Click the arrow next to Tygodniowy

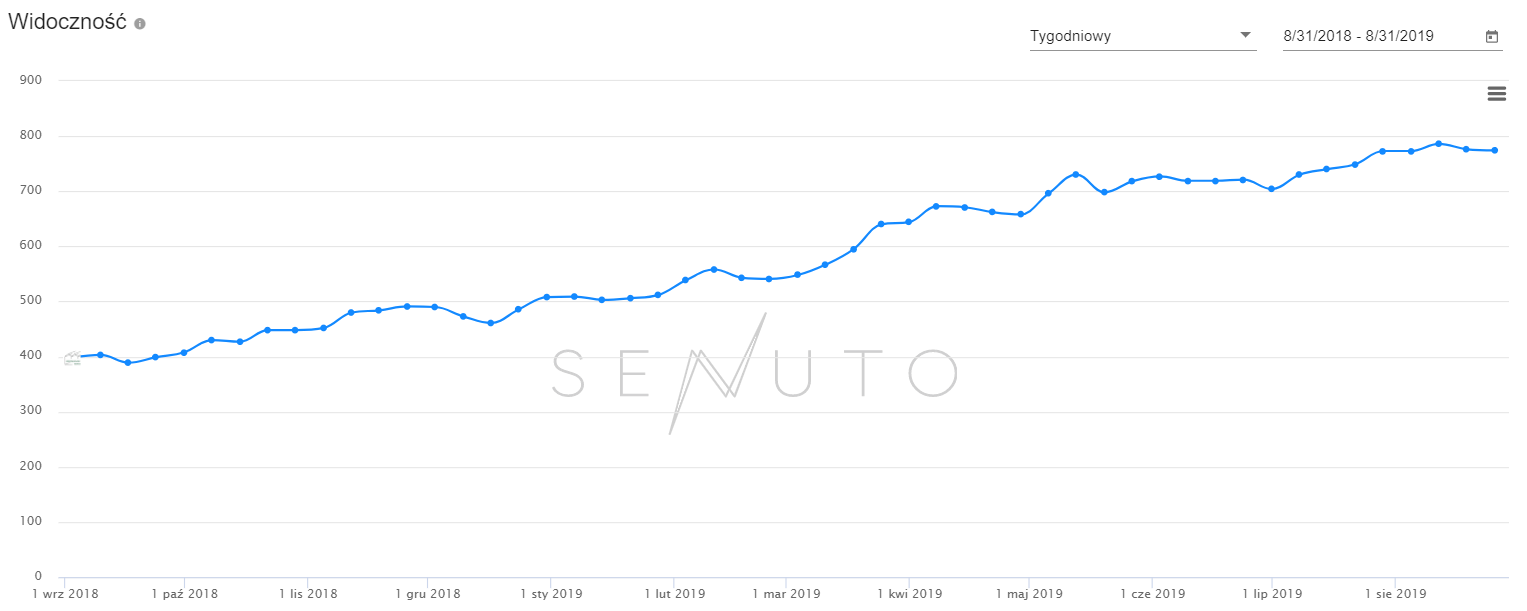pos(1245,35)
